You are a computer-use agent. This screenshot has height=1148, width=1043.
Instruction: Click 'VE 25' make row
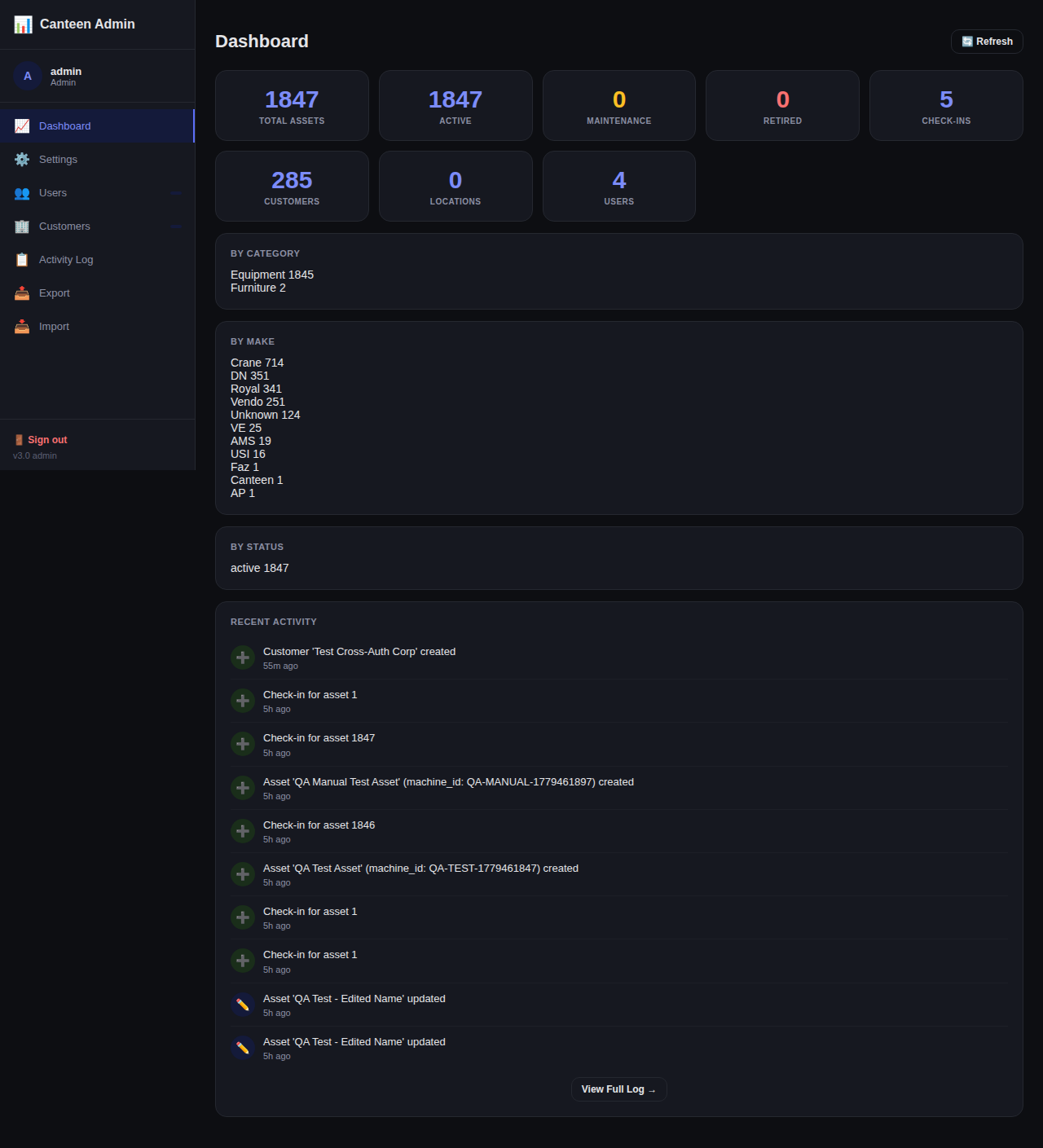click(246, 428)
